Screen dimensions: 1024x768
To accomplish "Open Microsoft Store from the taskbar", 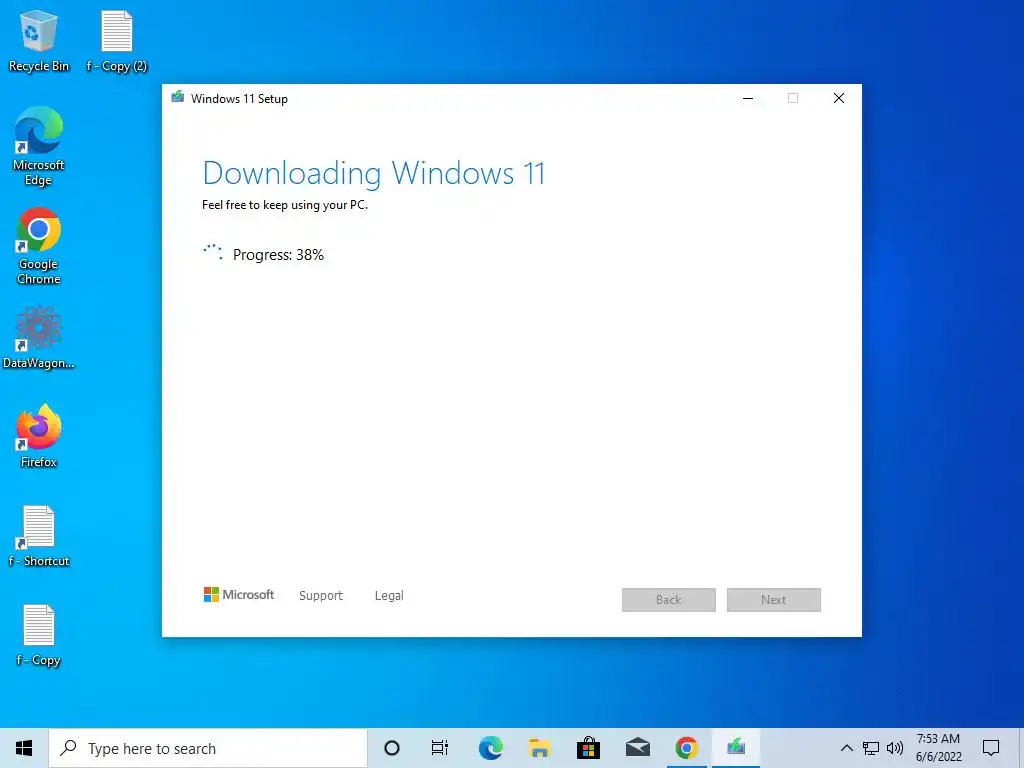I will [588, 748].
